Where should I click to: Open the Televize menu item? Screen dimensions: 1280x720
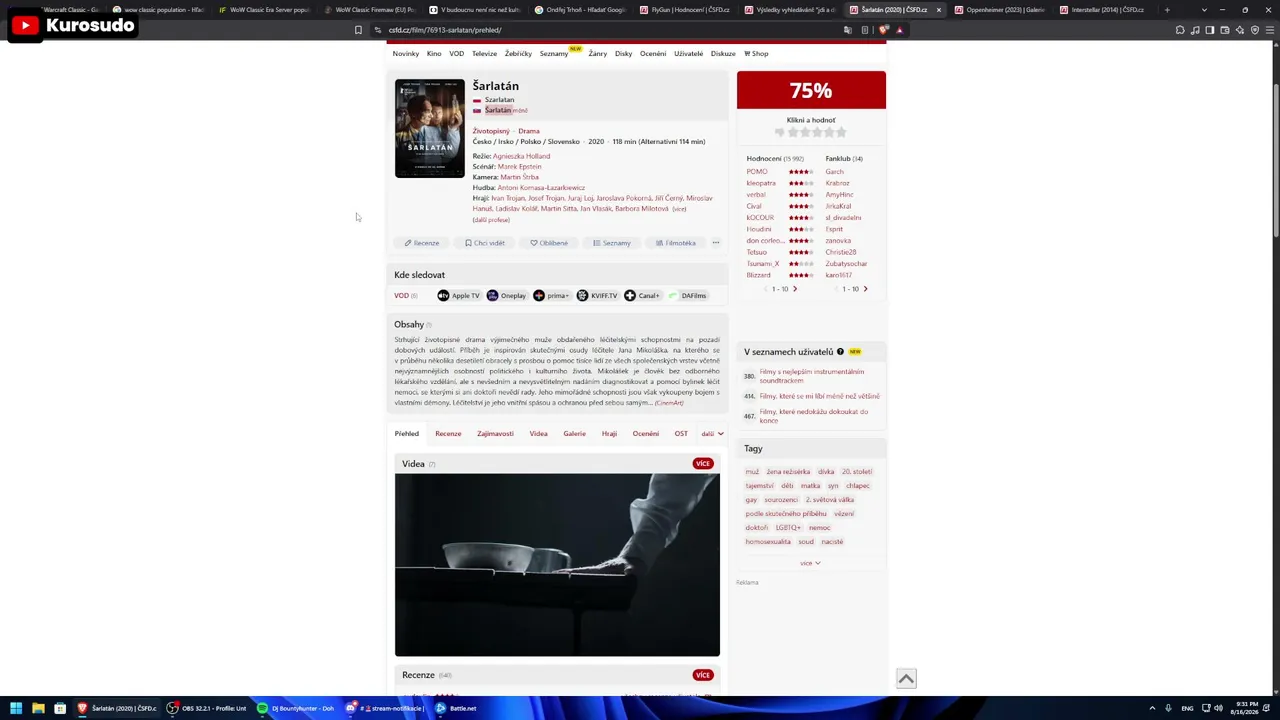(484, 54)
